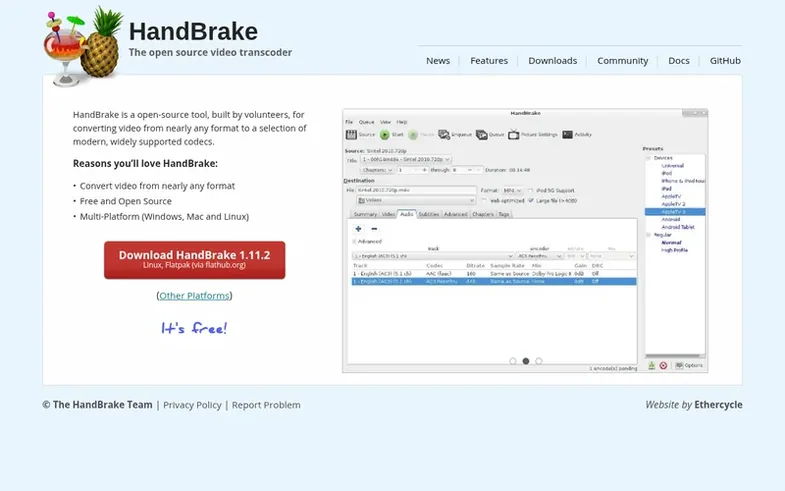Select the third carousel dot
The width and height of the screenshot is (785, 491).
point(539,361)
